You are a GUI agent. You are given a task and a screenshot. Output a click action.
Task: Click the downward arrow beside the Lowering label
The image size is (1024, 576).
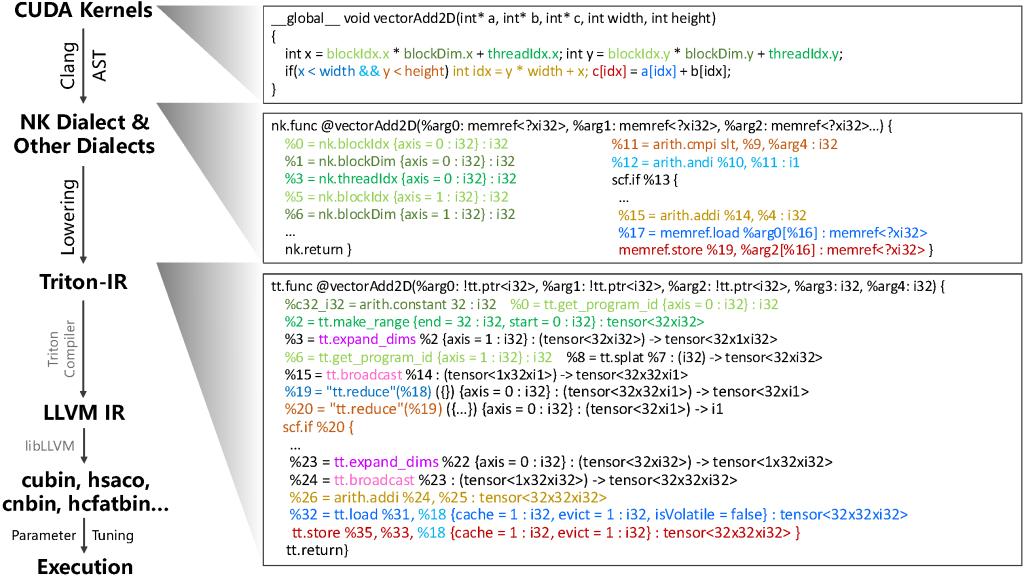tap(84, 212)
